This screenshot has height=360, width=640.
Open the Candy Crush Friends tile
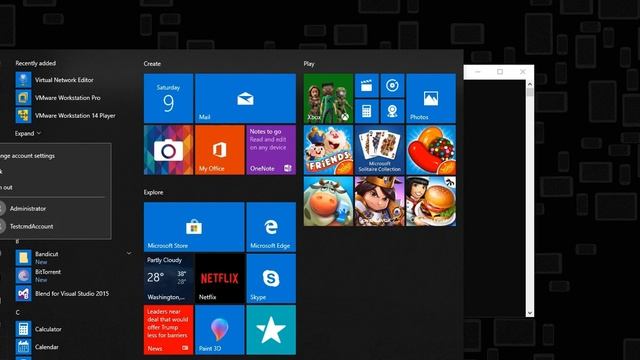click(328, 150)
